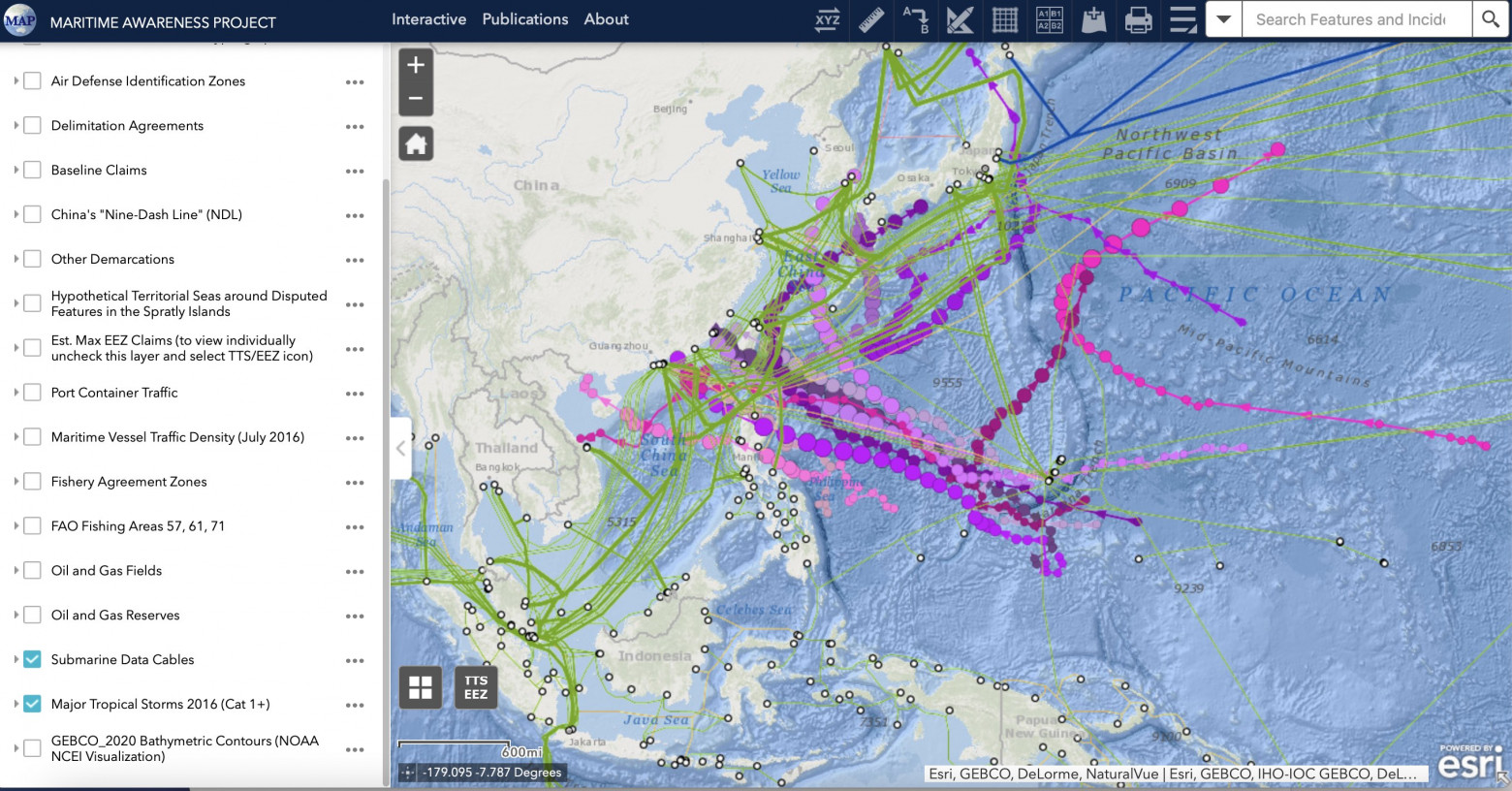Viewport: 1512px width, 791px height.
Task: Open search source dropdown arrow
Action: [1224, 19]
